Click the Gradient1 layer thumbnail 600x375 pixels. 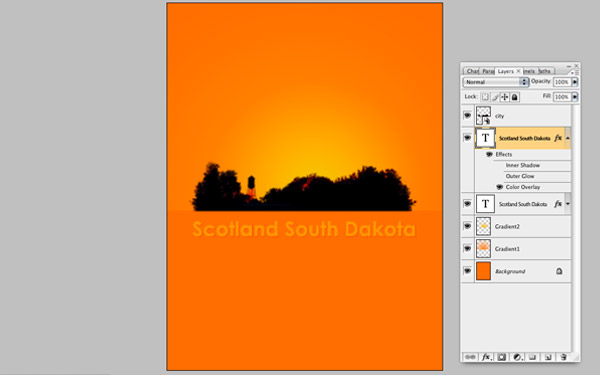484,249
